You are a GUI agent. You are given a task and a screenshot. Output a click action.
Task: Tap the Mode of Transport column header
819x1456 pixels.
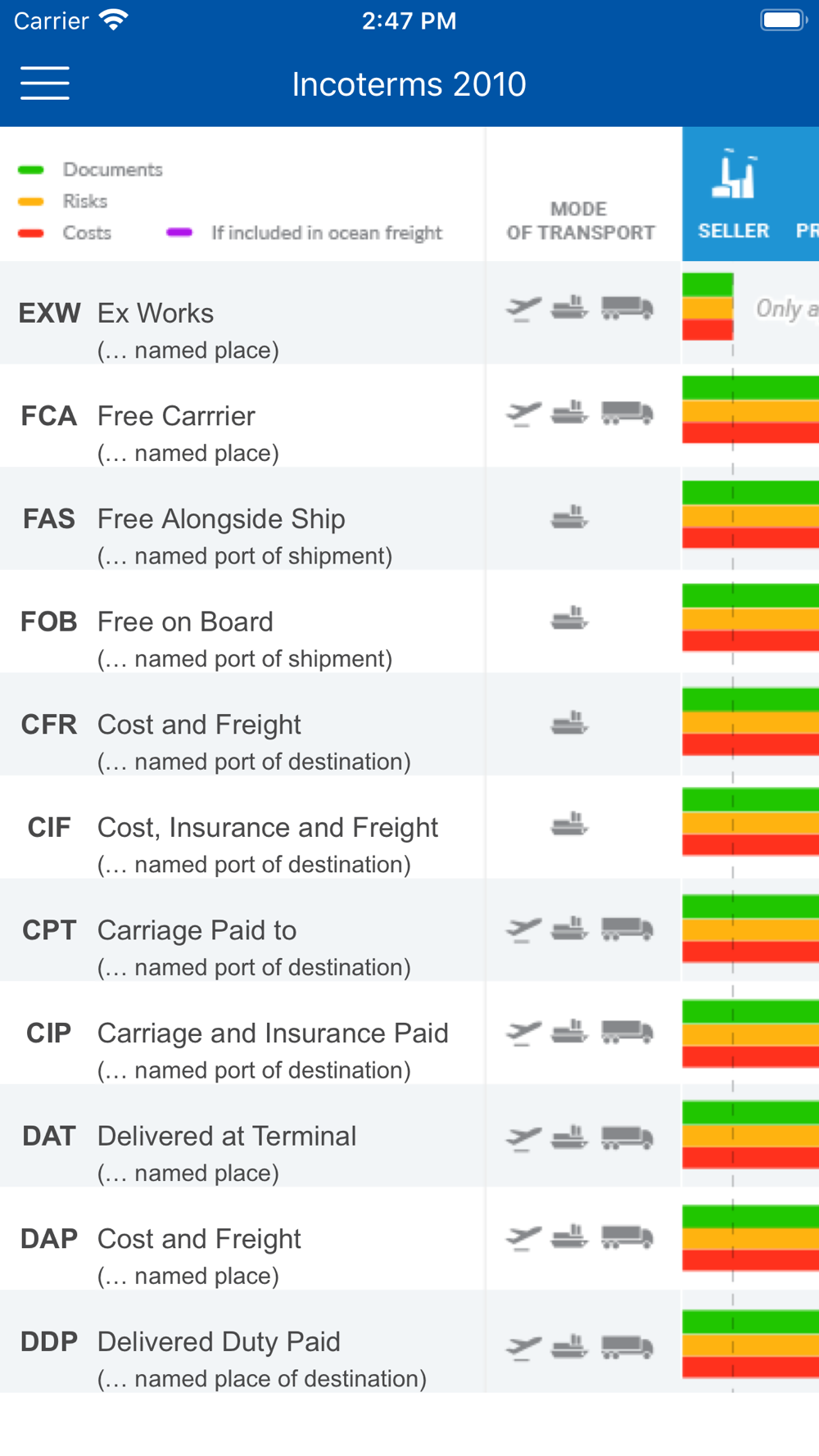pos(581,221)
